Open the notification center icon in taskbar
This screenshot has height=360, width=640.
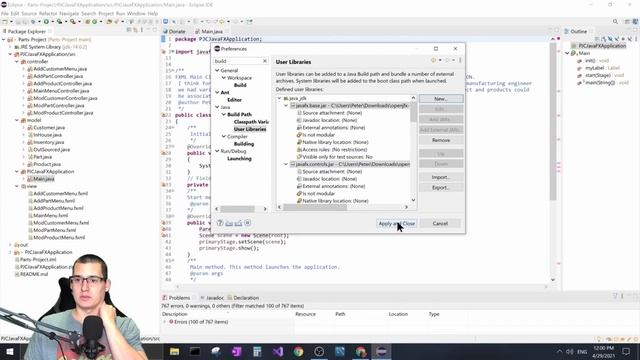(626, 351)
